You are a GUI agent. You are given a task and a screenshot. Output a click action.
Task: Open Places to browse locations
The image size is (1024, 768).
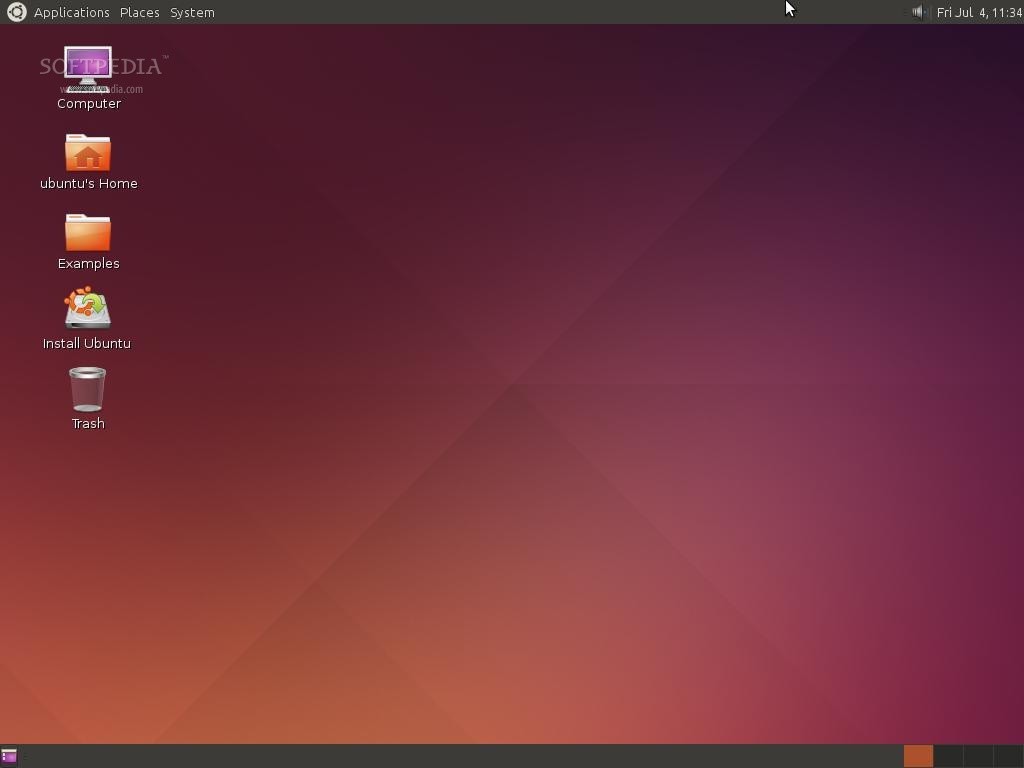point(139,12)
